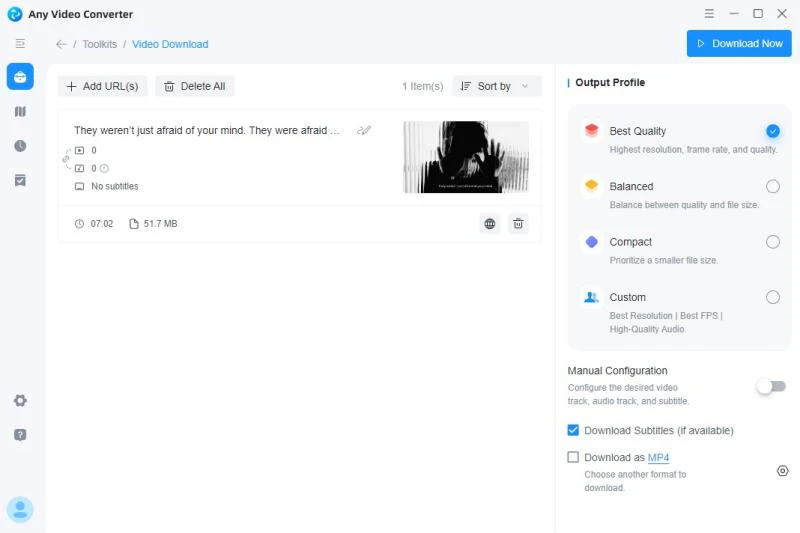
Task: Click Add URL(s) button
Action: [103, 86]
